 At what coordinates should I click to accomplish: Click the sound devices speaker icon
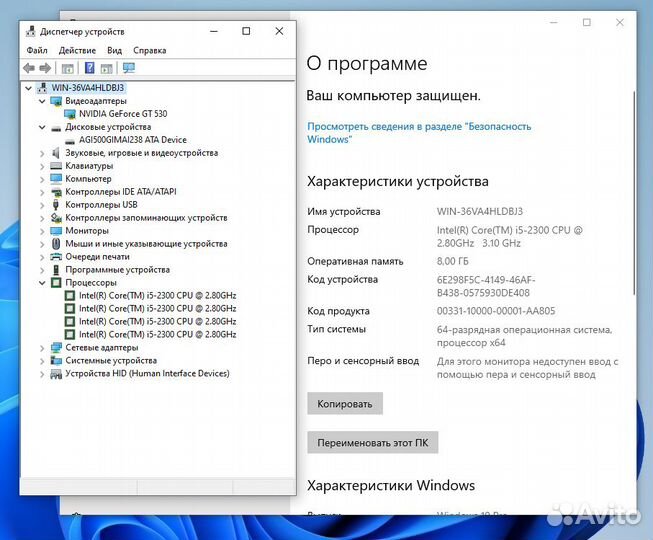click(56, 153)
